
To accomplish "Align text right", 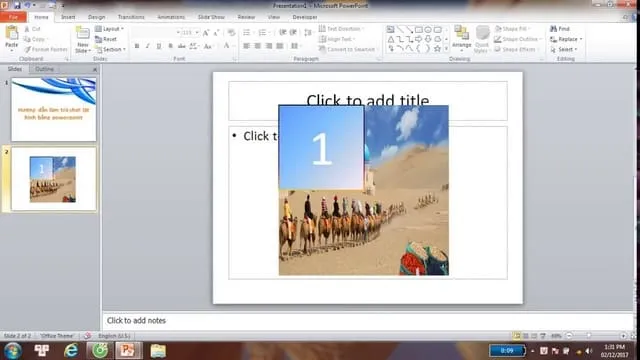I will (x=269, y=46).
